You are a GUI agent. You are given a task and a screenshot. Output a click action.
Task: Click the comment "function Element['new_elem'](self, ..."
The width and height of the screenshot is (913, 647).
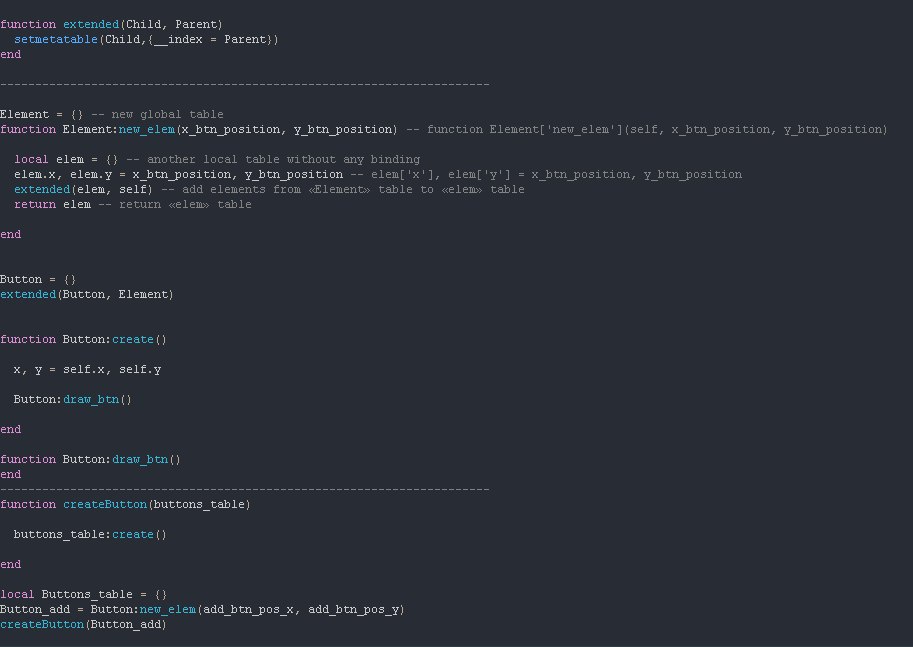coord(646,129)
